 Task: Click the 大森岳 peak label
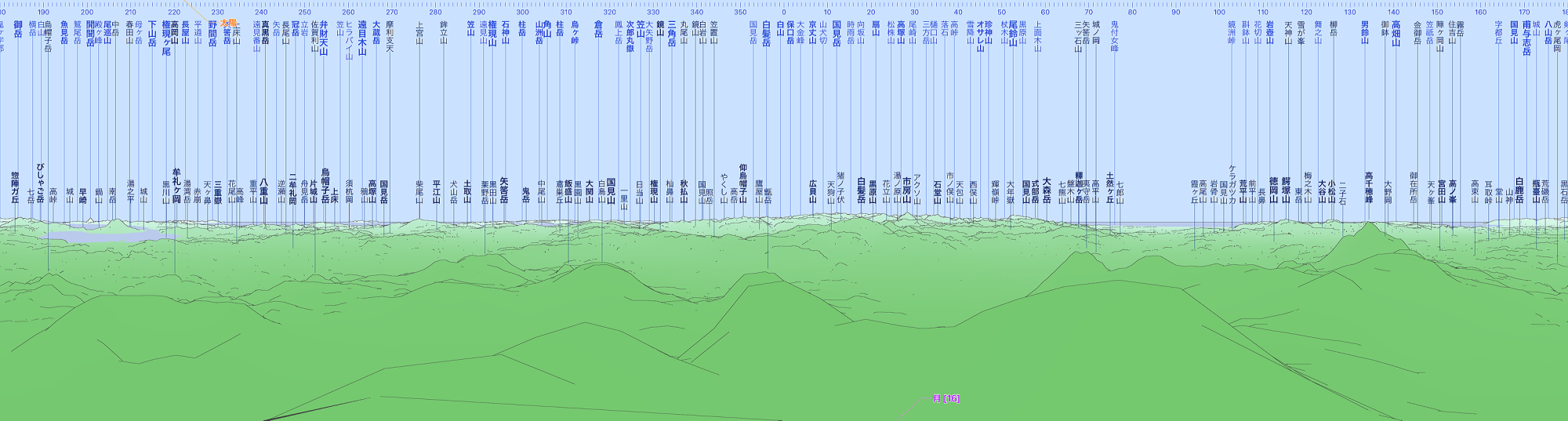(1046, 191)
